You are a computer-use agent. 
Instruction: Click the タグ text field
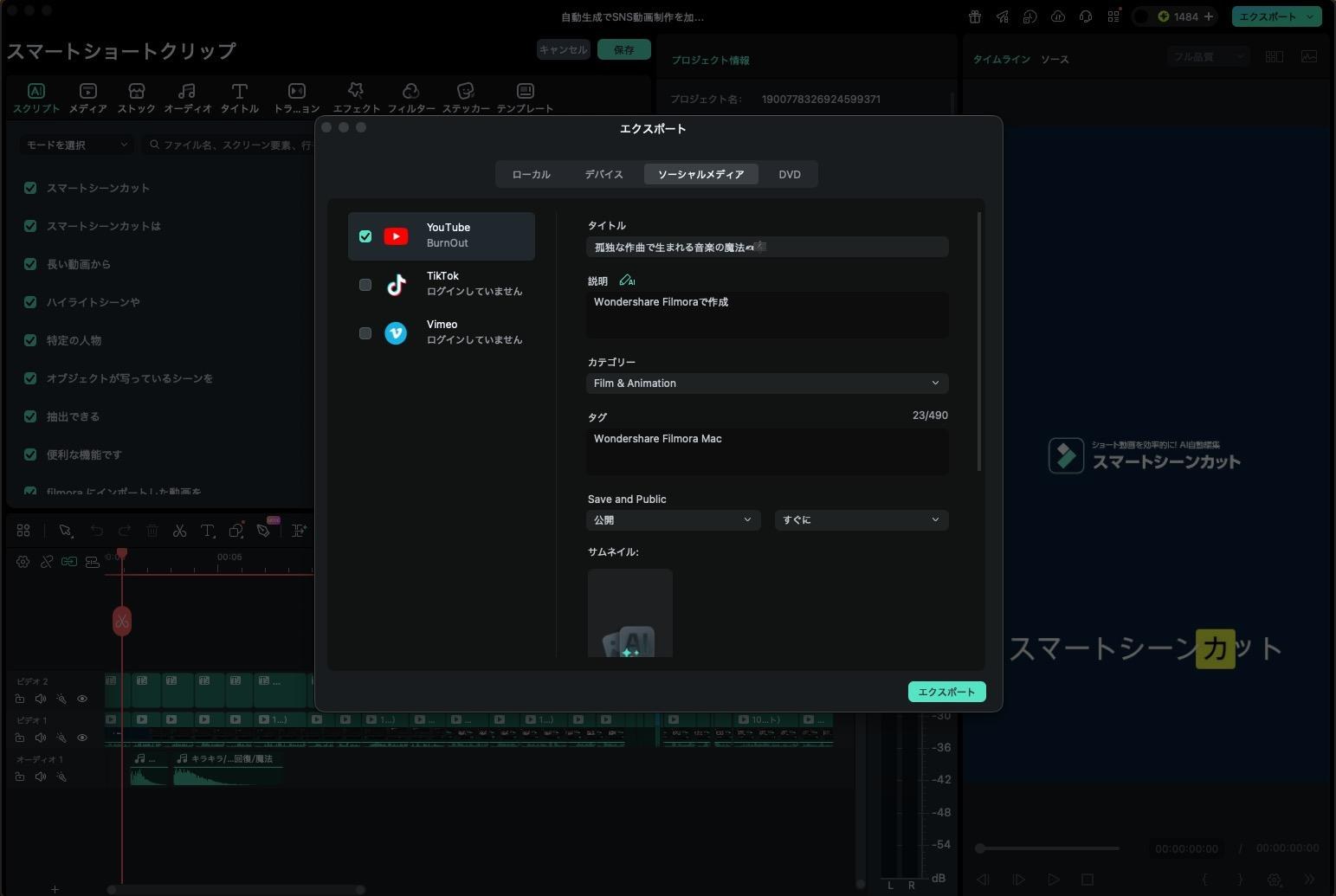(767, 451)
